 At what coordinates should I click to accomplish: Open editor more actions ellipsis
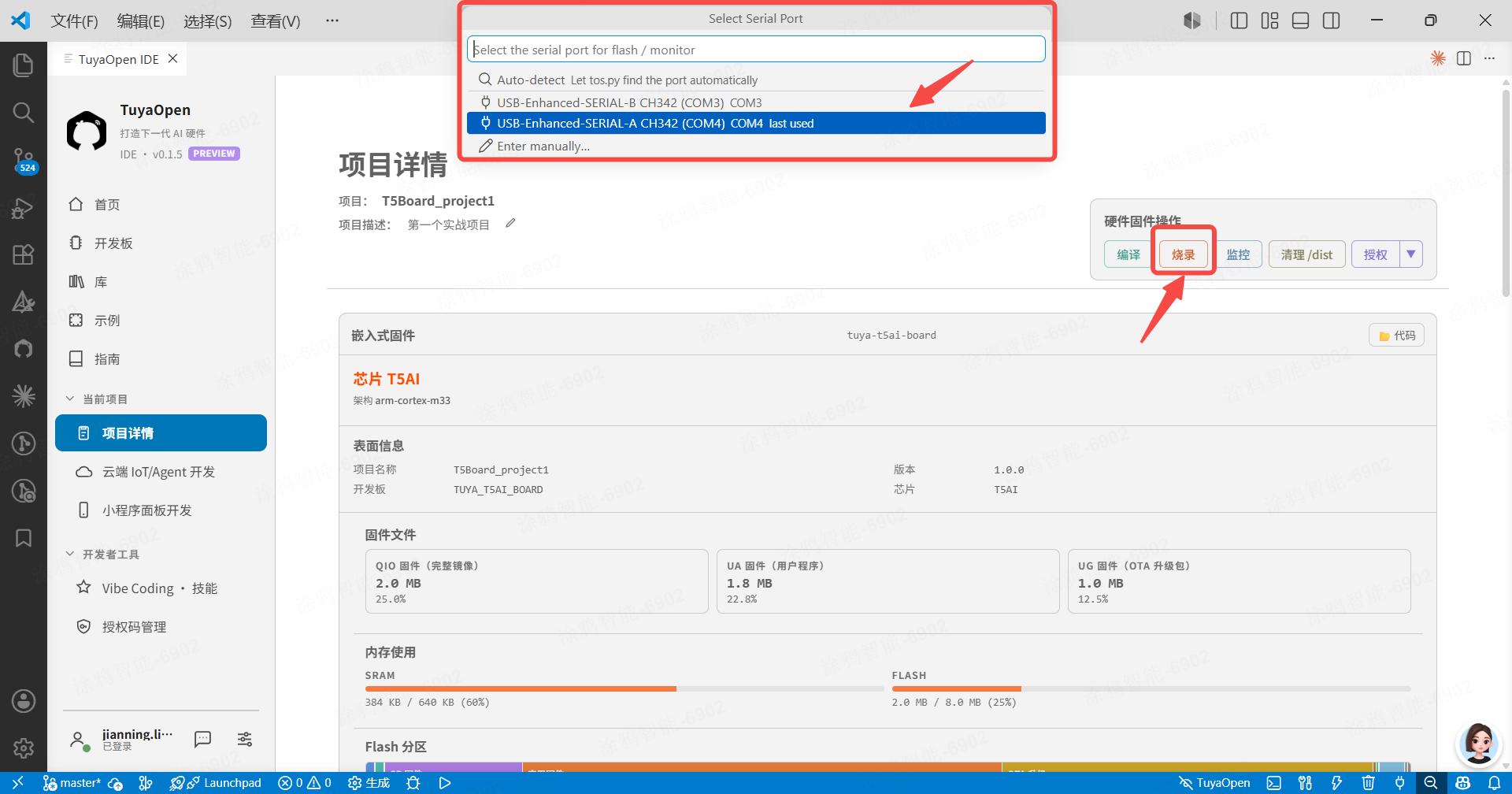coord(1489,58)
